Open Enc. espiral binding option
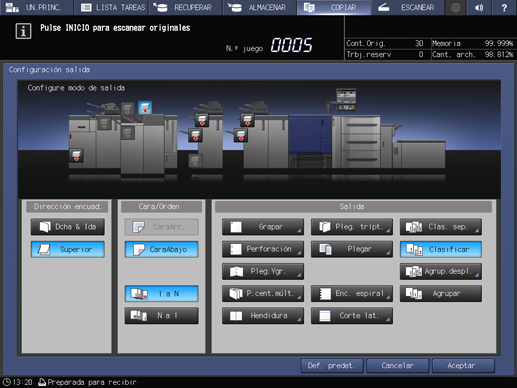 click(352, 293)
